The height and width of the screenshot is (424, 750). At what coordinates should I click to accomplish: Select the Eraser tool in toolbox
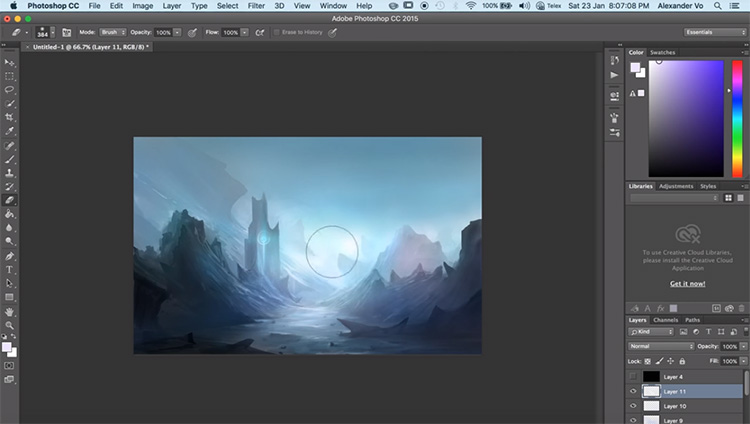(9, 200)
